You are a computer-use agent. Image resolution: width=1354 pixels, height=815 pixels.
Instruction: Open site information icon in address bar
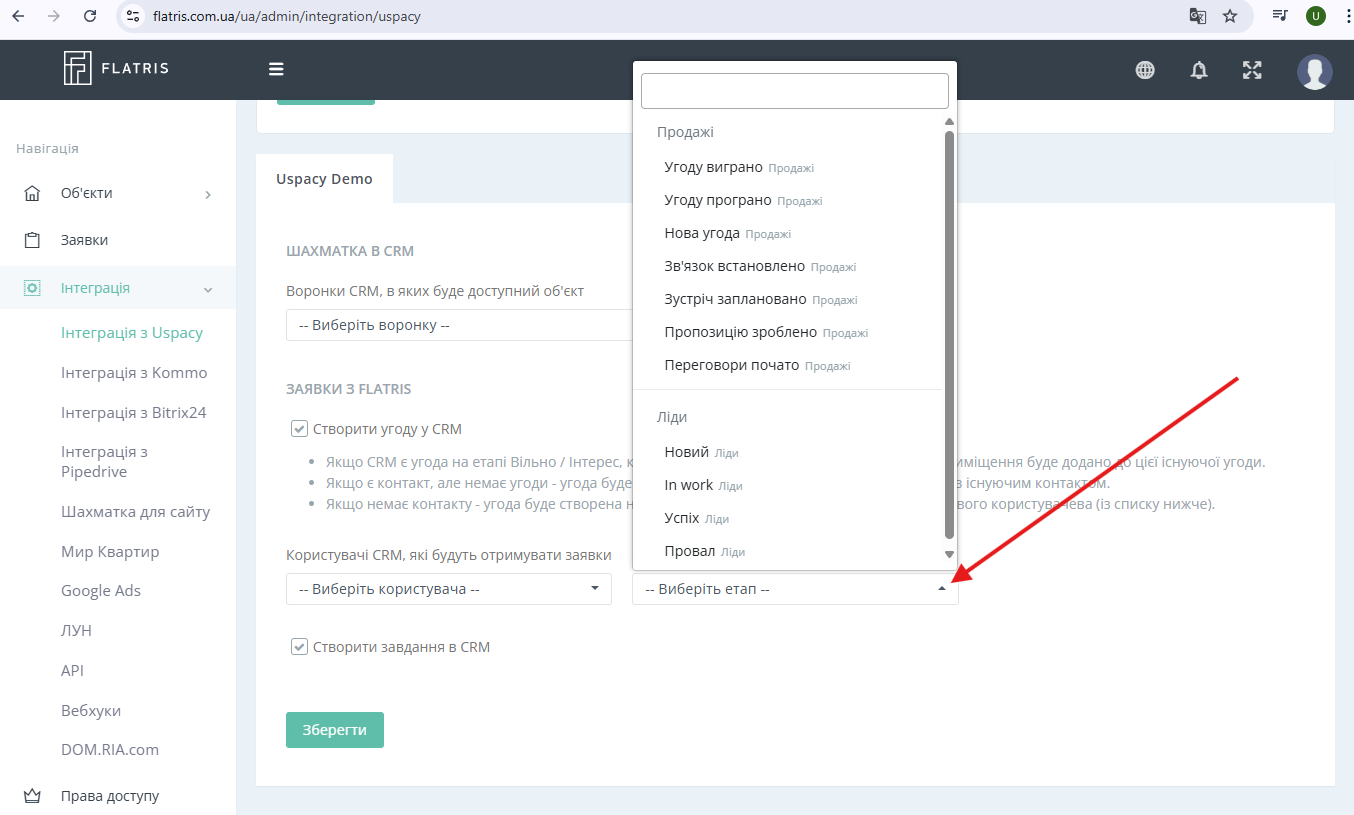pyautogui.click(x=134, y=16)
